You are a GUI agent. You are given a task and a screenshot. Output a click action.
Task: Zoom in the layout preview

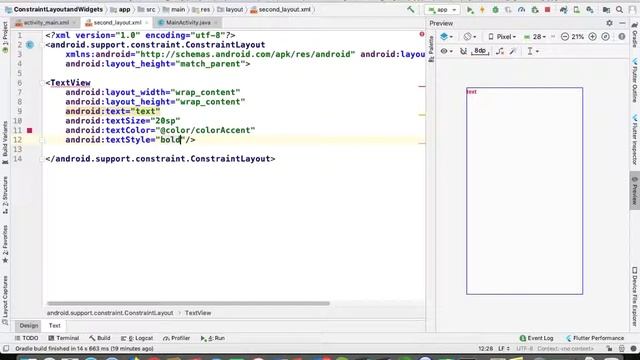pos(592,37)
